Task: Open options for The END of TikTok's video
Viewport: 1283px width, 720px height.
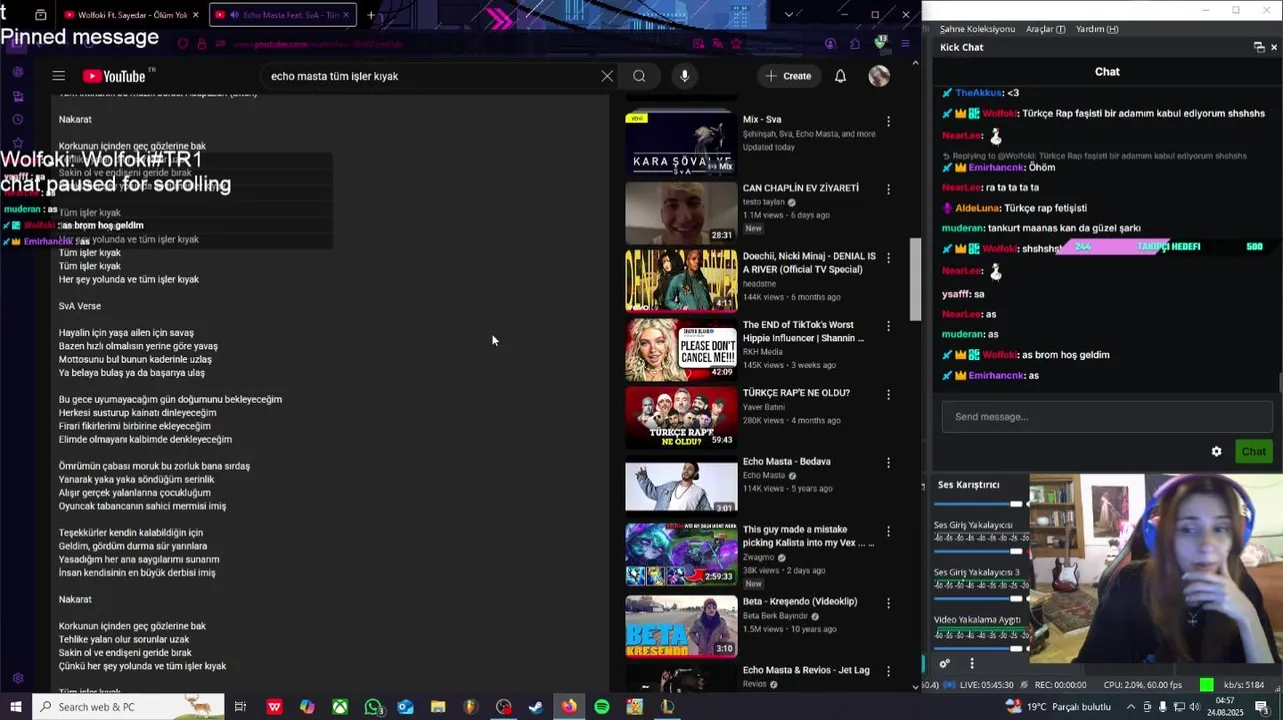Action: 888,326
